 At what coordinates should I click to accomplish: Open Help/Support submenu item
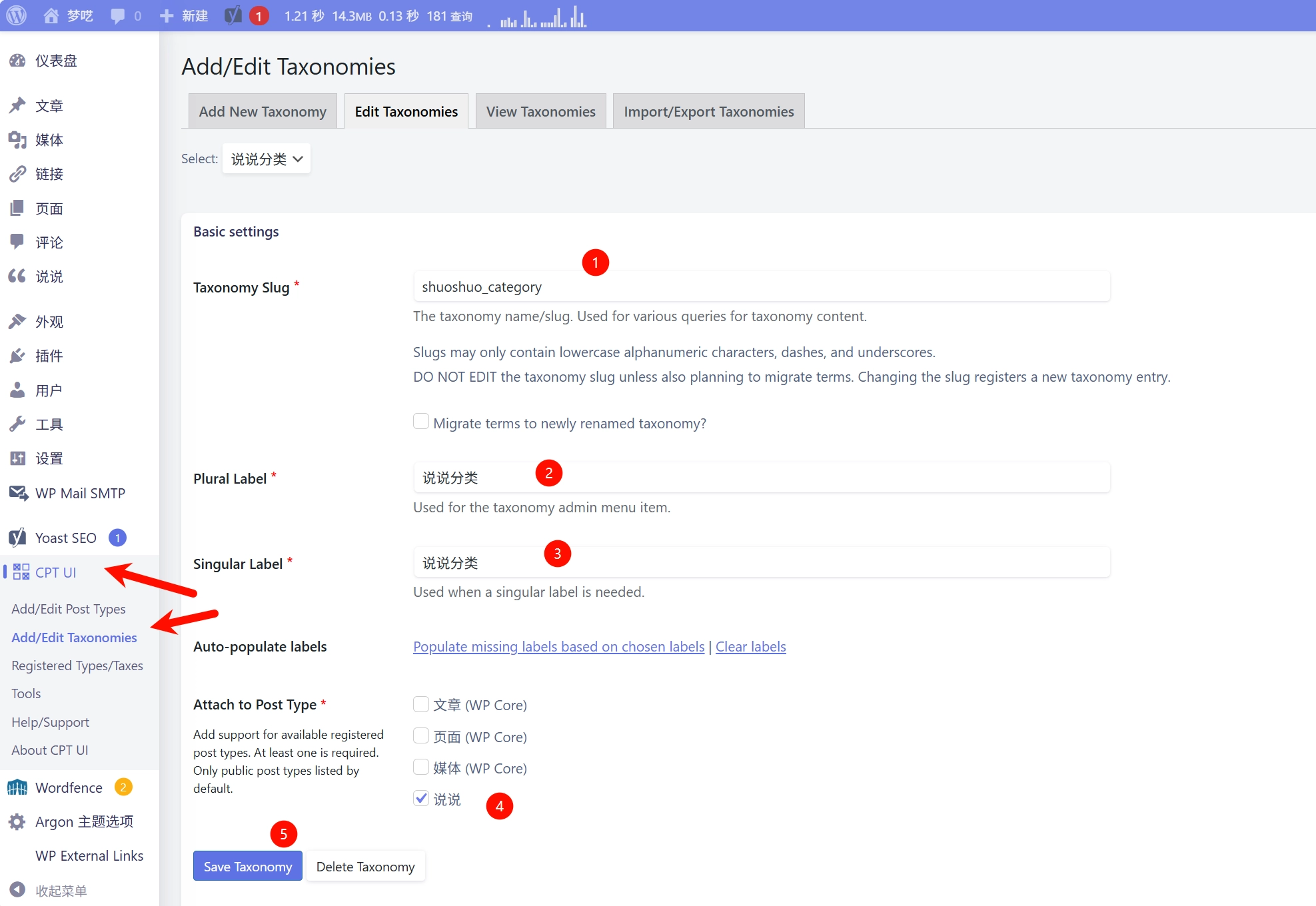(50, 722)
